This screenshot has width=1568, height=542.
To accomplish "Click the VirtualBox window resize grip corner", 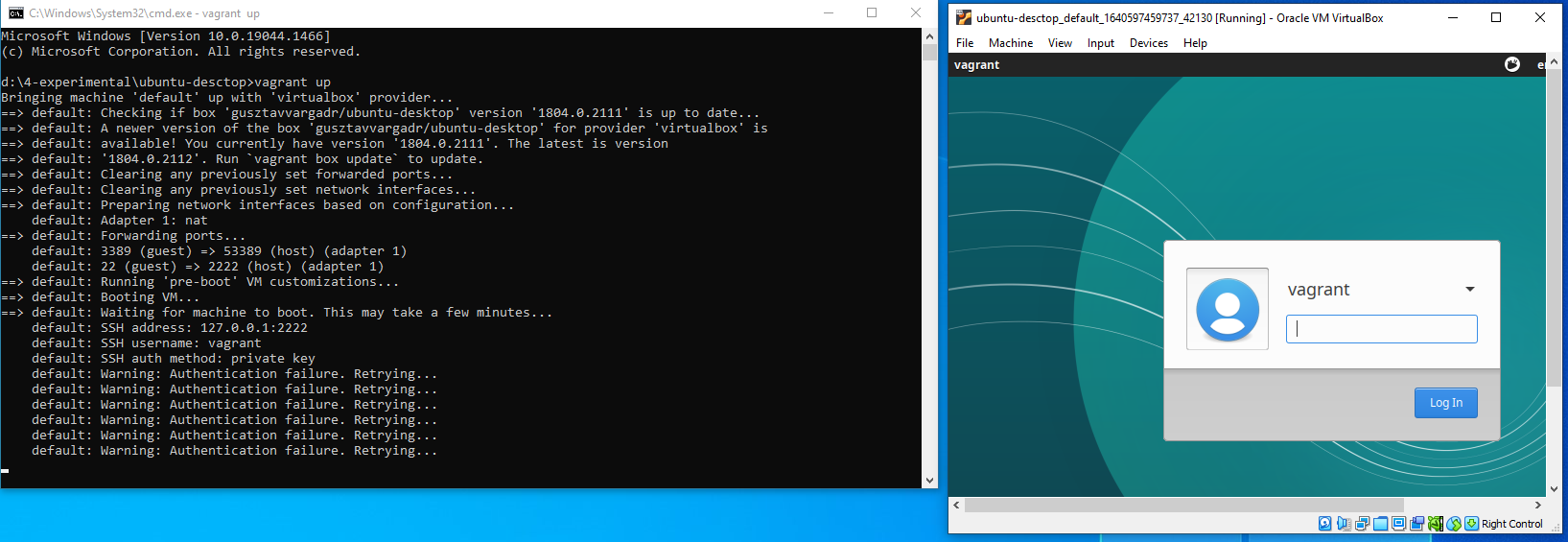I will pos(1555,527).
